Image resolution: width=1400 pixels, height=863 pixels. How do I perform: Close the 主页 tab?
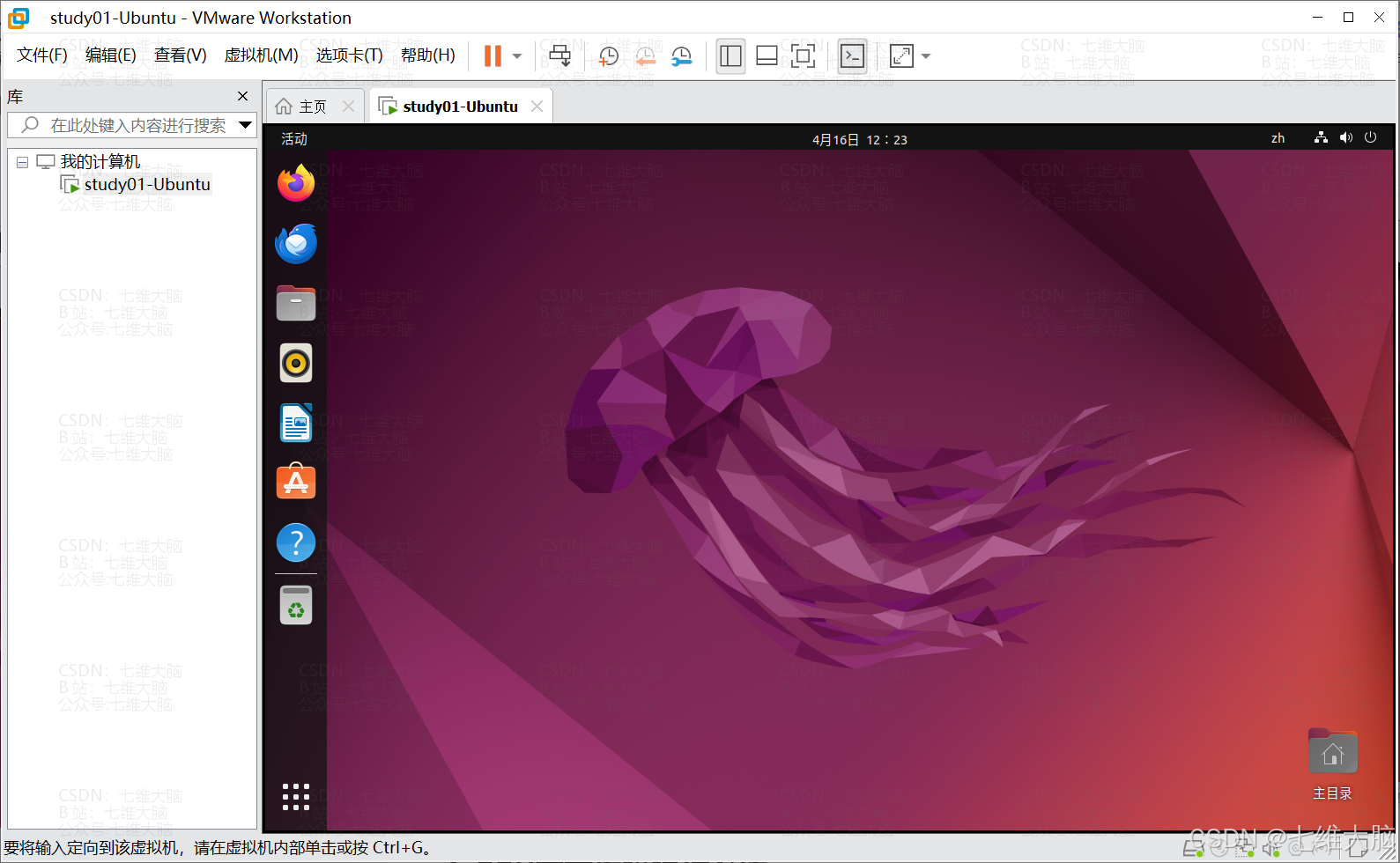coord(348,107)
